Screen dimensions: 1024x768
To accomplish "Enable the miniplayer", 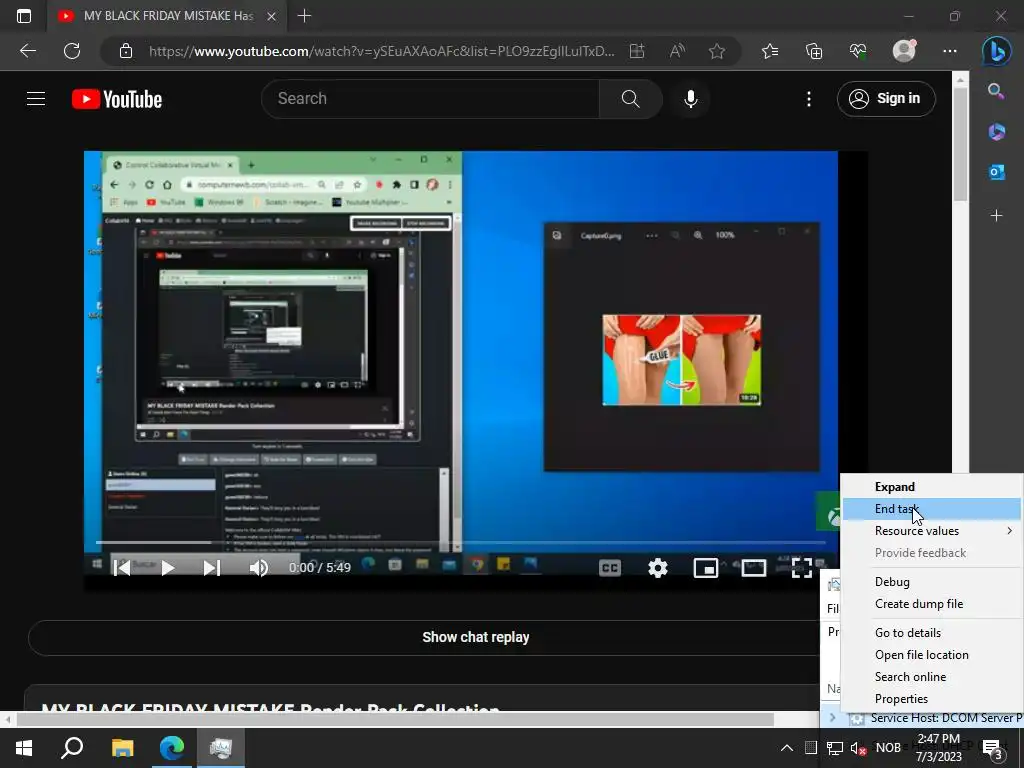I will point(706,568).
